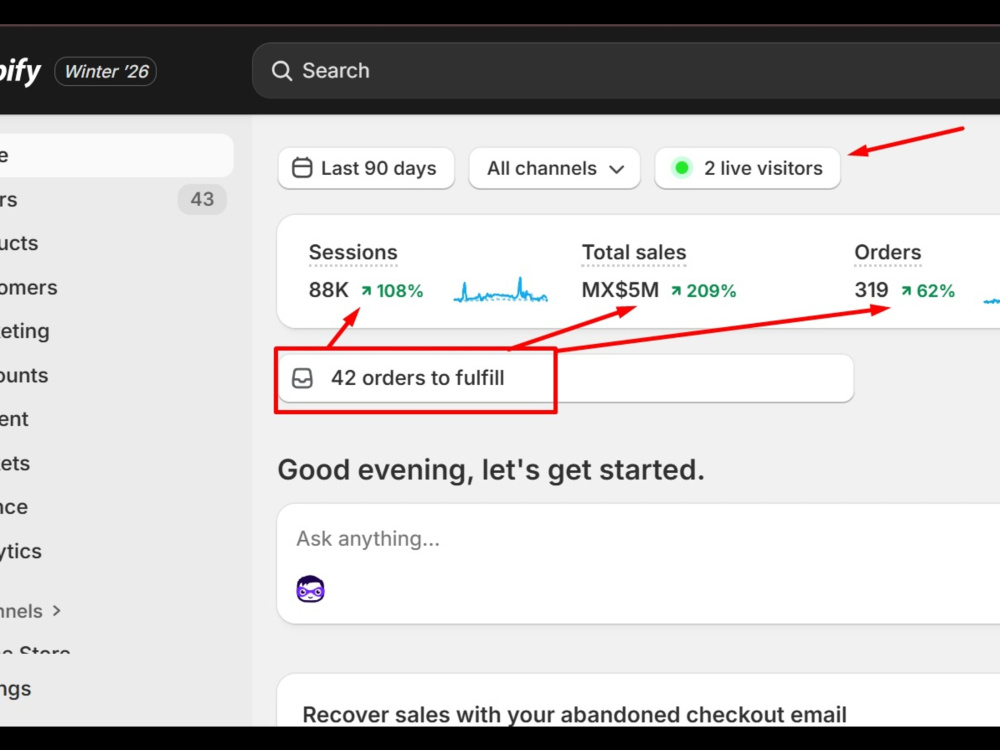The height and width of the screenshot is (750, 1000).
Task: Click the MX$5M total sales value
Action: pyautogui.click(x=620, y=290)
